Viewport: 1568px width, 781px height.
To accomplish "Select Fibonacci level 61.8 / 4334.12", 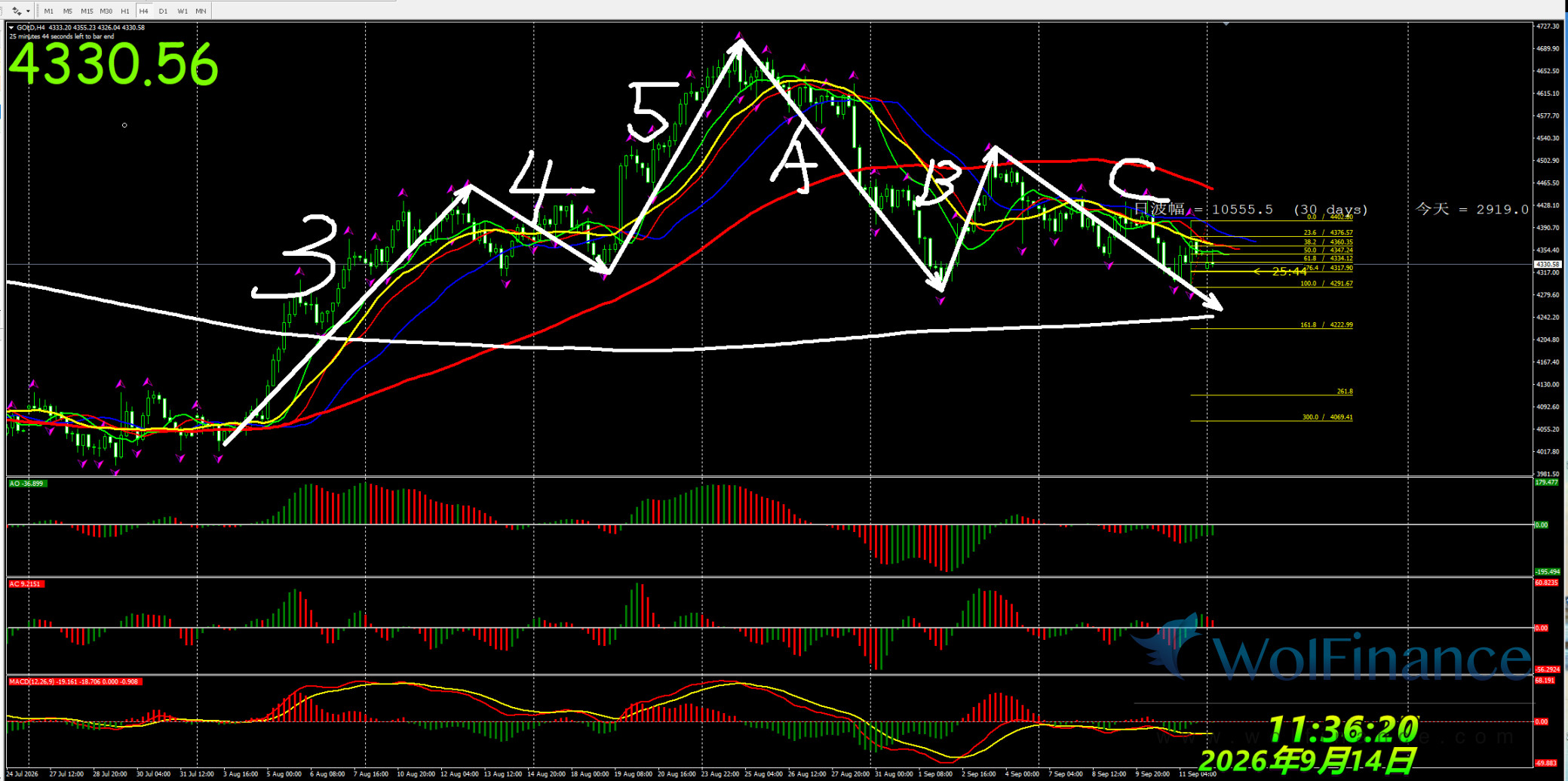I will pyautogui.click(x=1328, y=259).
